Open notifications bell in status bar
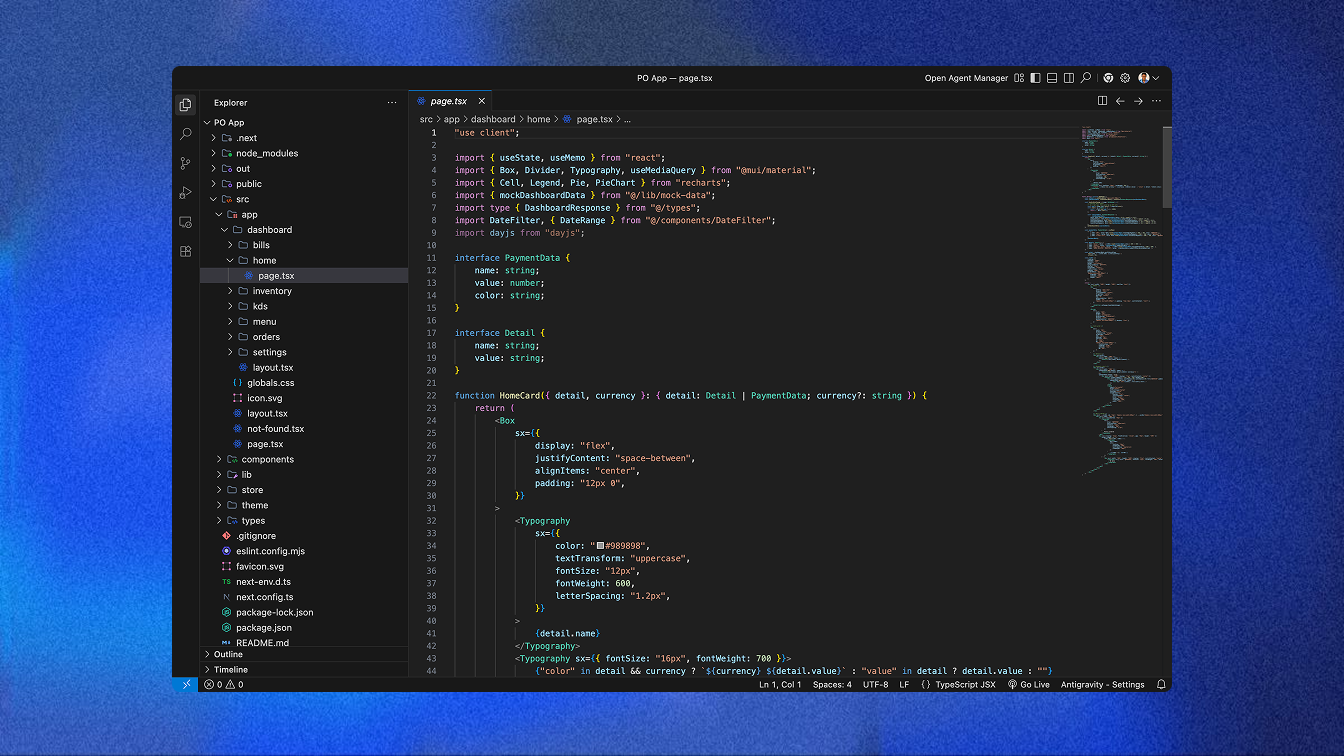 [1161, 685]
